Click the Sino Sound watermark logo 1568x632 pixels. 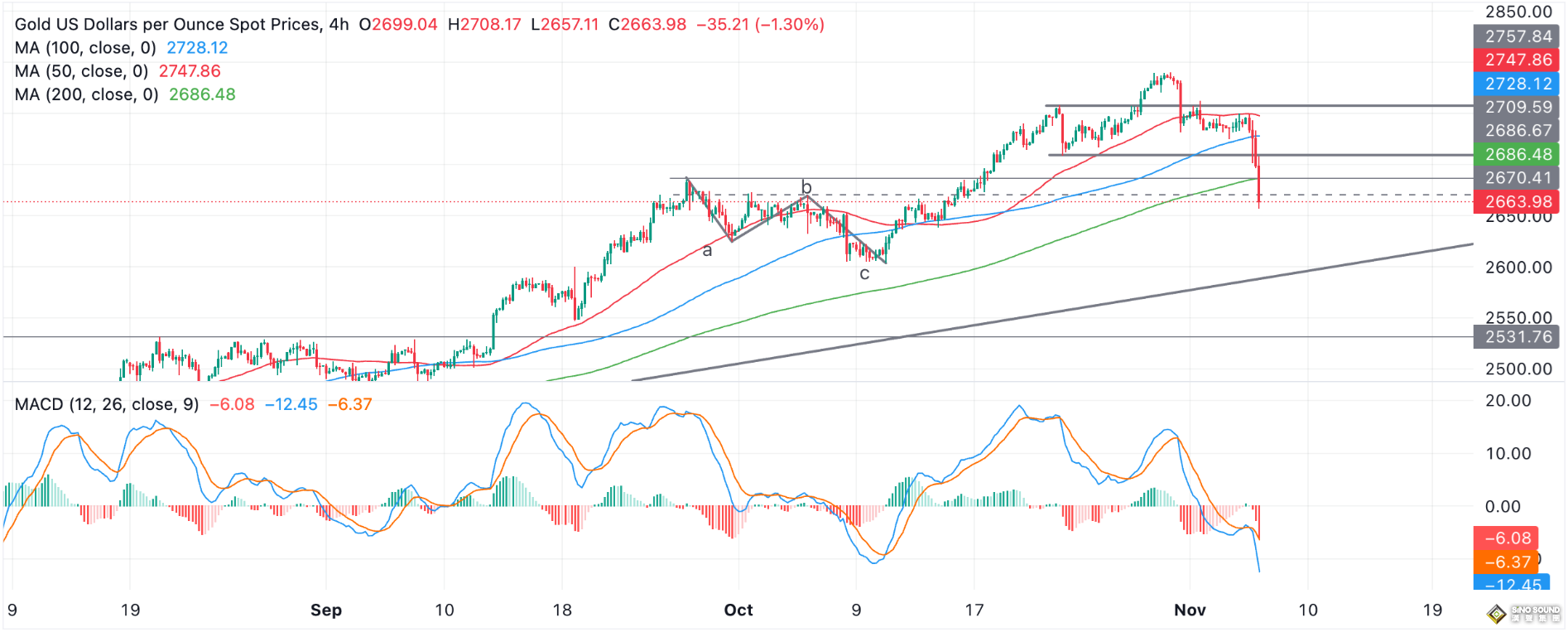coord(1524,613)
